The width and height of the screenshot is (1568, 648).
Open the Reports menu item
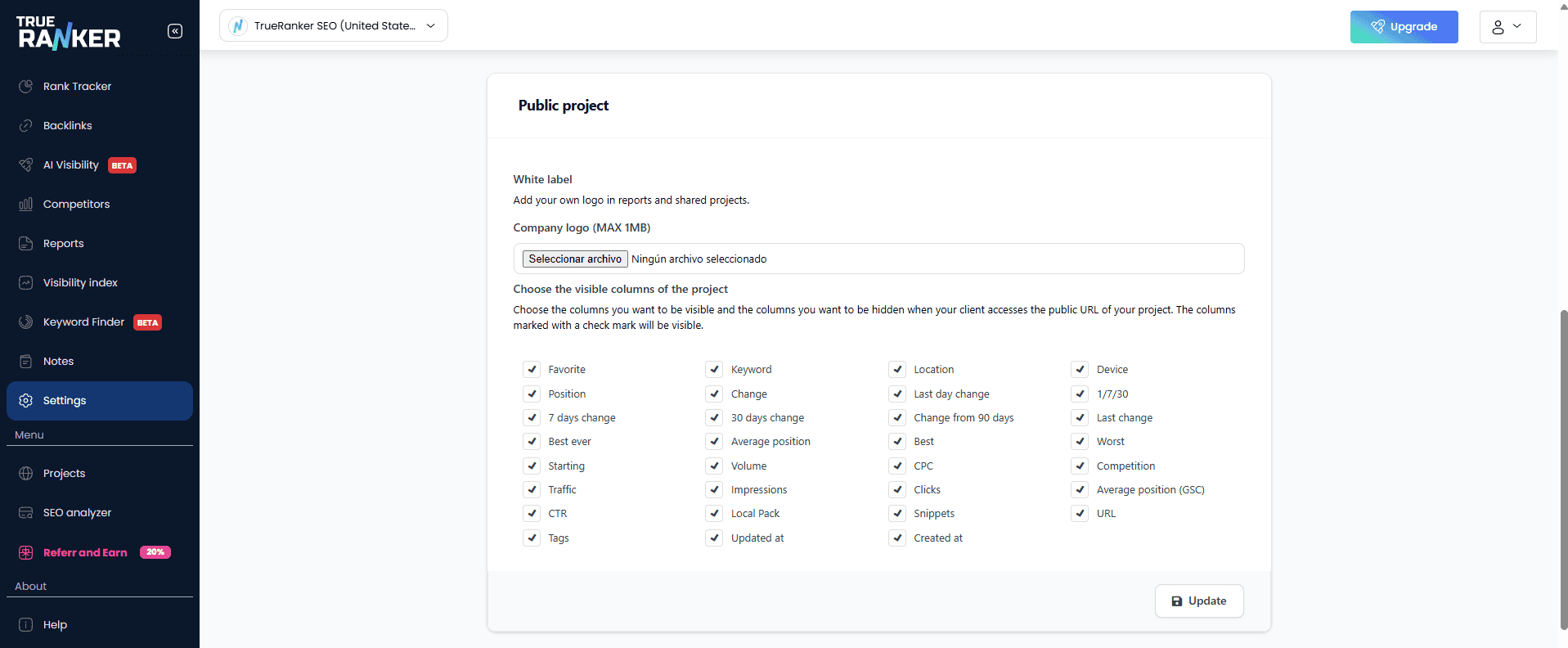click(64, 243)
